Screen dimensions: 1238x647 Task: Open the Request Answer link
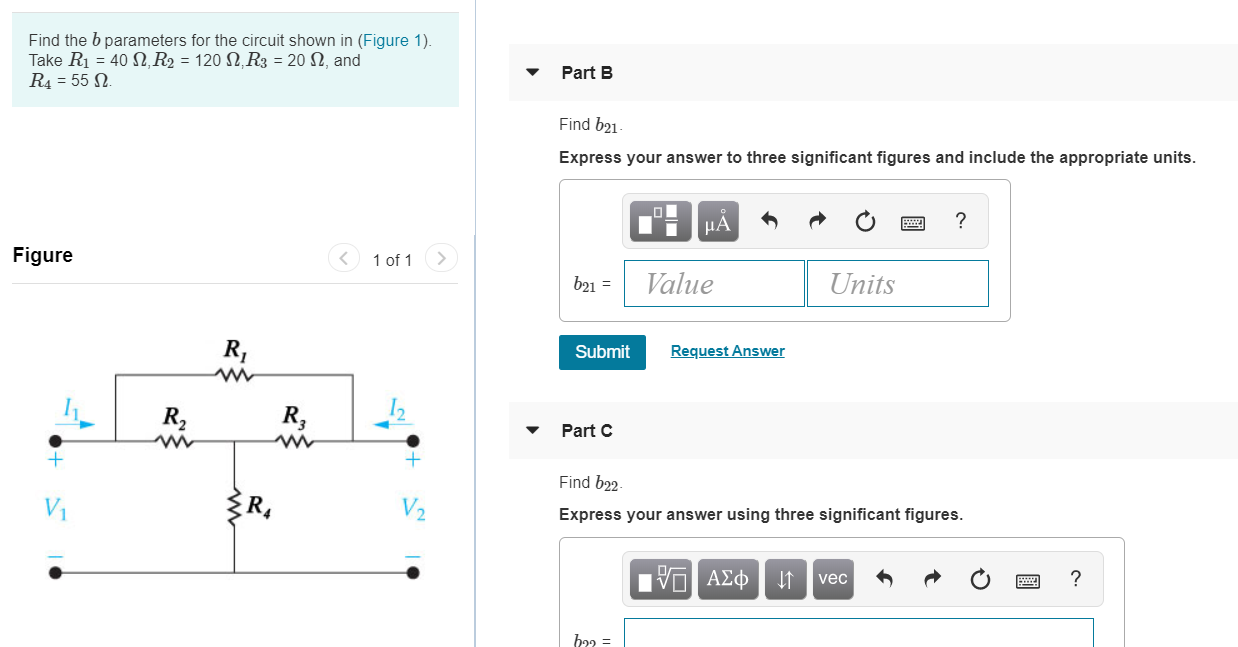click(x=727, y=350)
